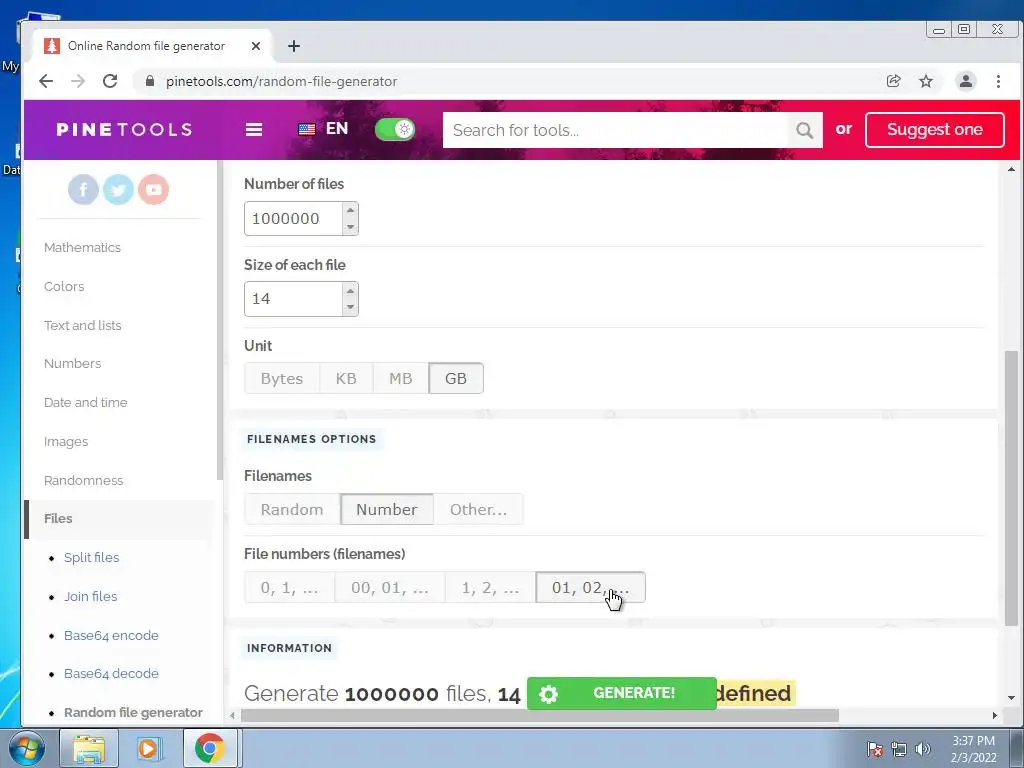Choose Other... filenames option
This screenshot has height=768, width=1024.
(478, 509)
